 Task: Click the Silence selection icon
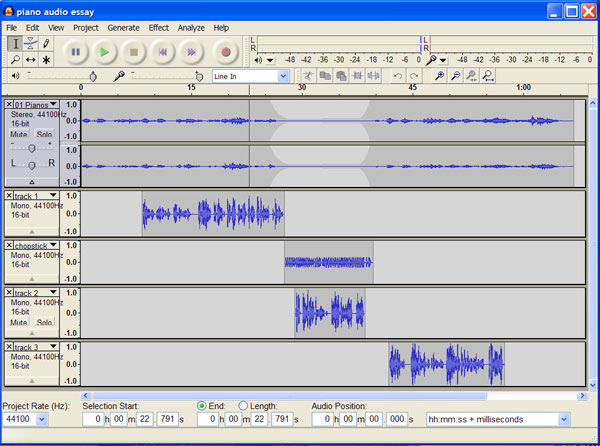[373, 76]
